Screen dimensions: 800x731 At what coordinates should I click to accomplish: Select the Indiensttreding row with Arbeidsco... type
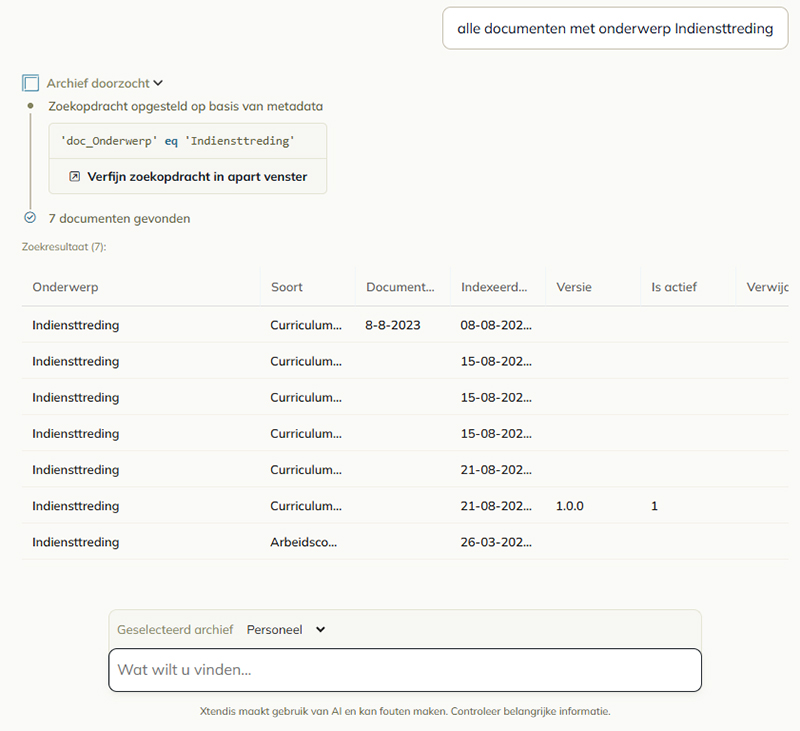[x=405, y=542]
